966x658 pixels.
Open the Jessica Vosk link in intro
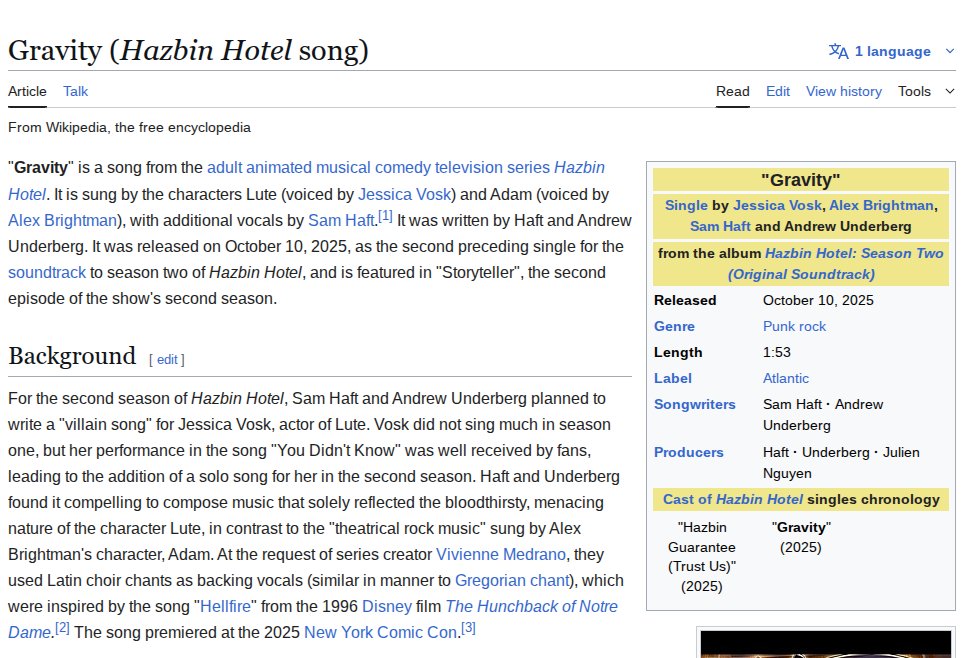click(x=404, y=194)
